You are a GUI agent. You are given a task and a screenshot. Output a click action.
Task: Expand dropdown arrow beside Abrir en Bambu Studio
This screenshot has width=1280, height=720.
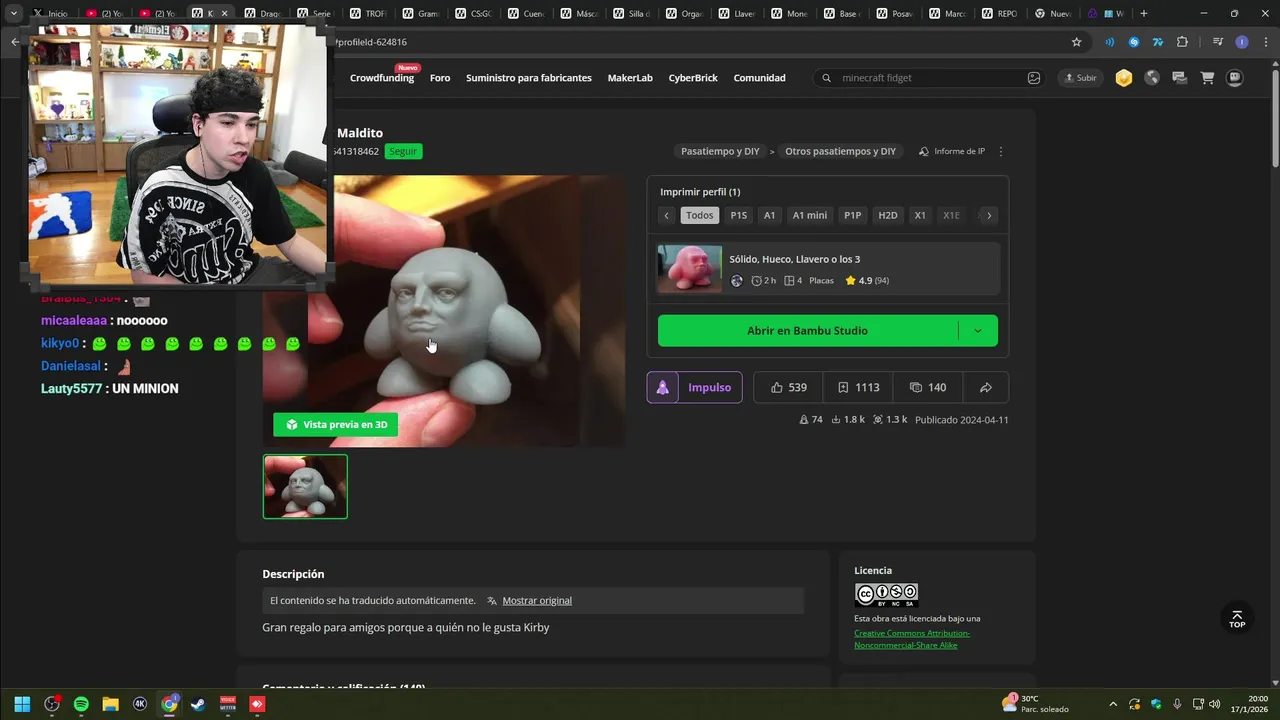pyautogui.click(x=978, y=331)
